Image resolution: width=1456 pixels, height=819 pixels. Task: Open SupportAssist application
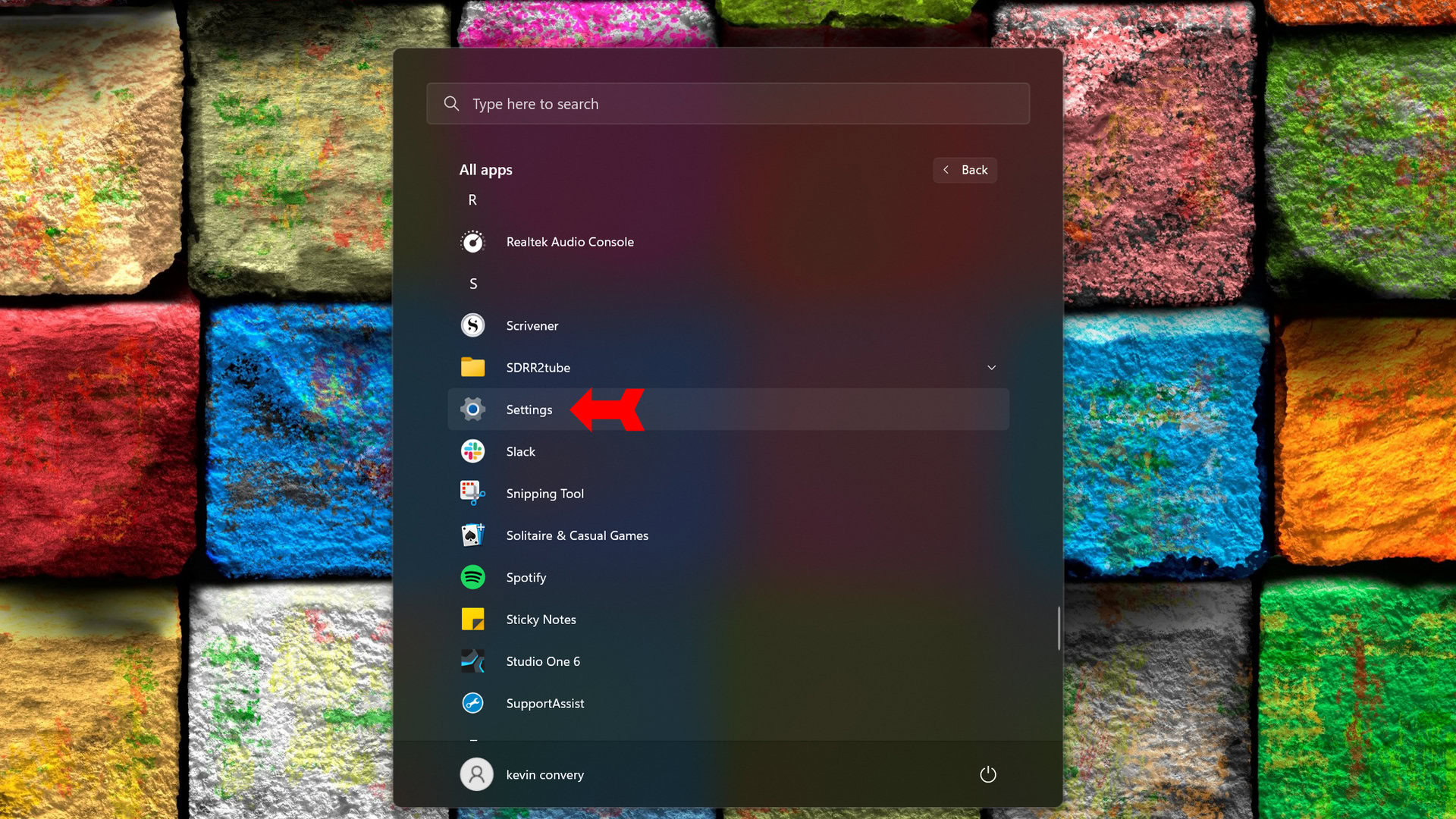(x=545, y=703)
